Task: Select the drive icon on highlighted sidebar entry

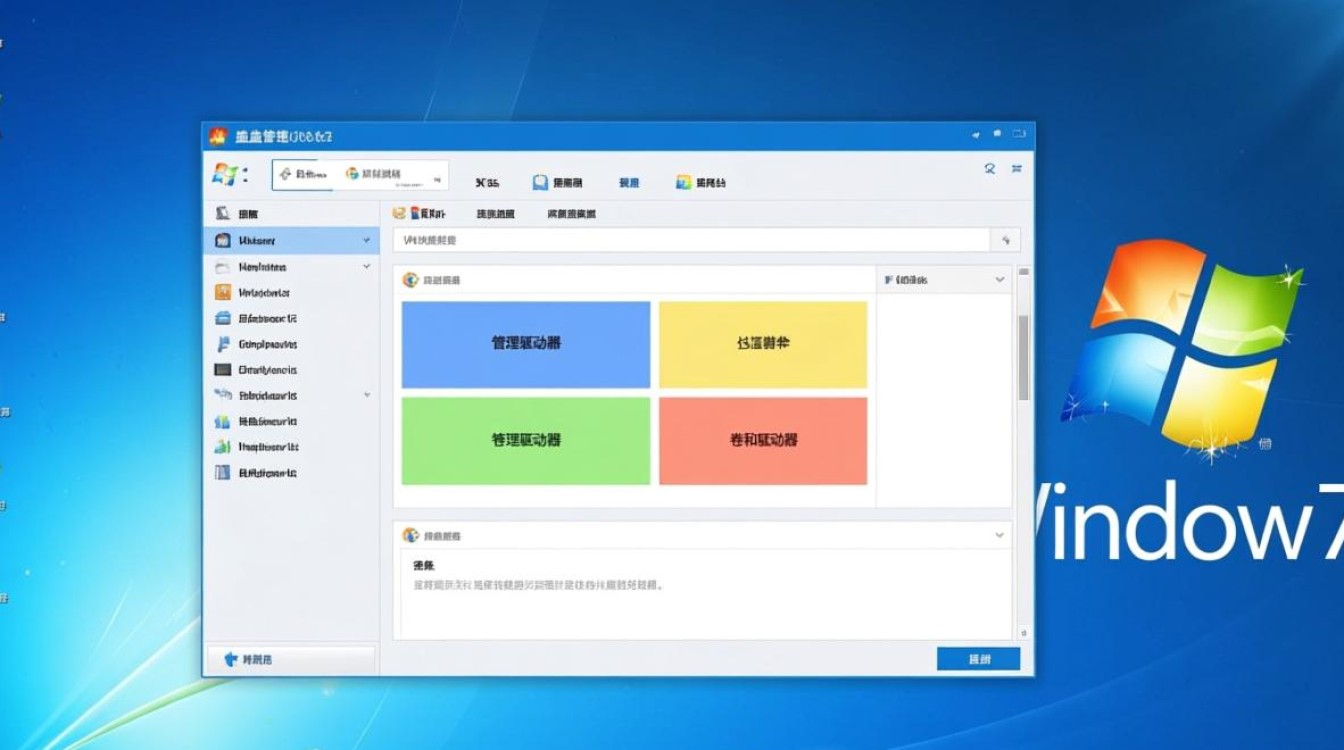Action: (x=224, y=240)
